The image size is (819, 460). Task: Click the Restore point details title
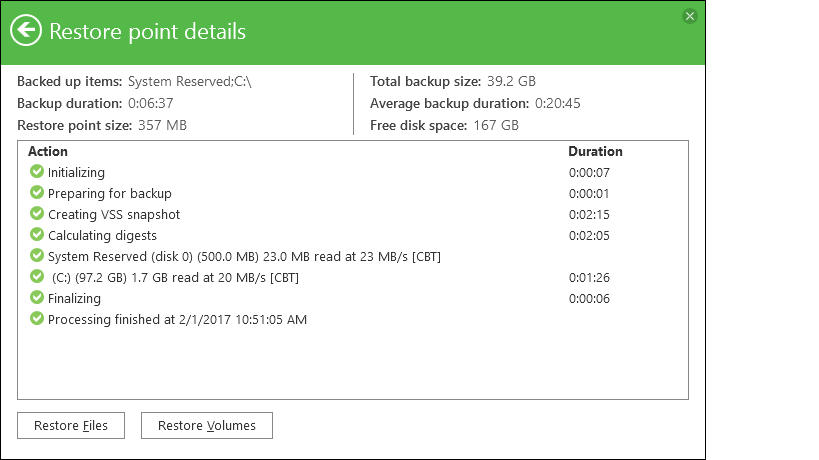[x=147, y=31]
